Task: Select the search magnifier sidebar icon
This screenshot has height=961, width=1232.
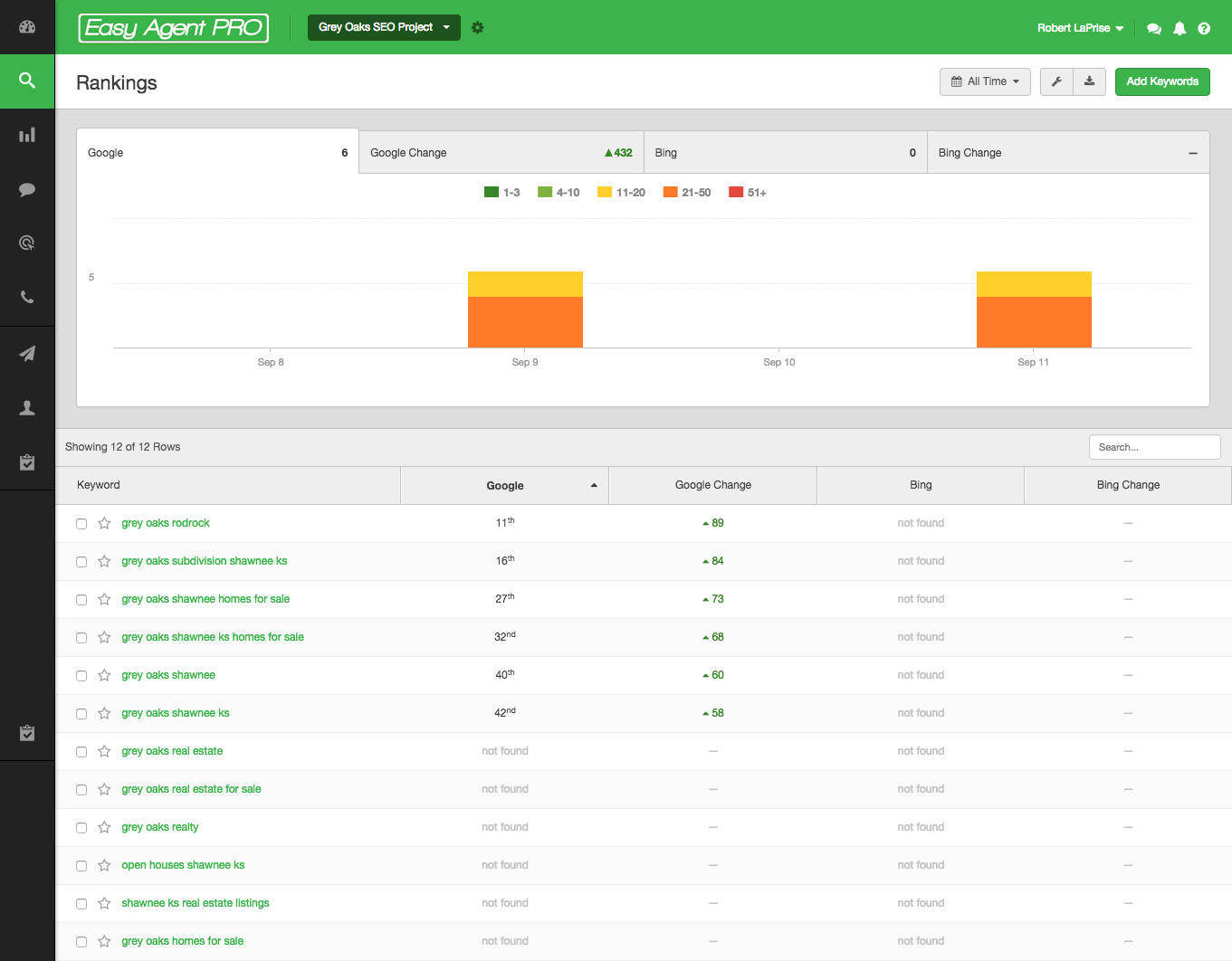Action: click(27, 81)
